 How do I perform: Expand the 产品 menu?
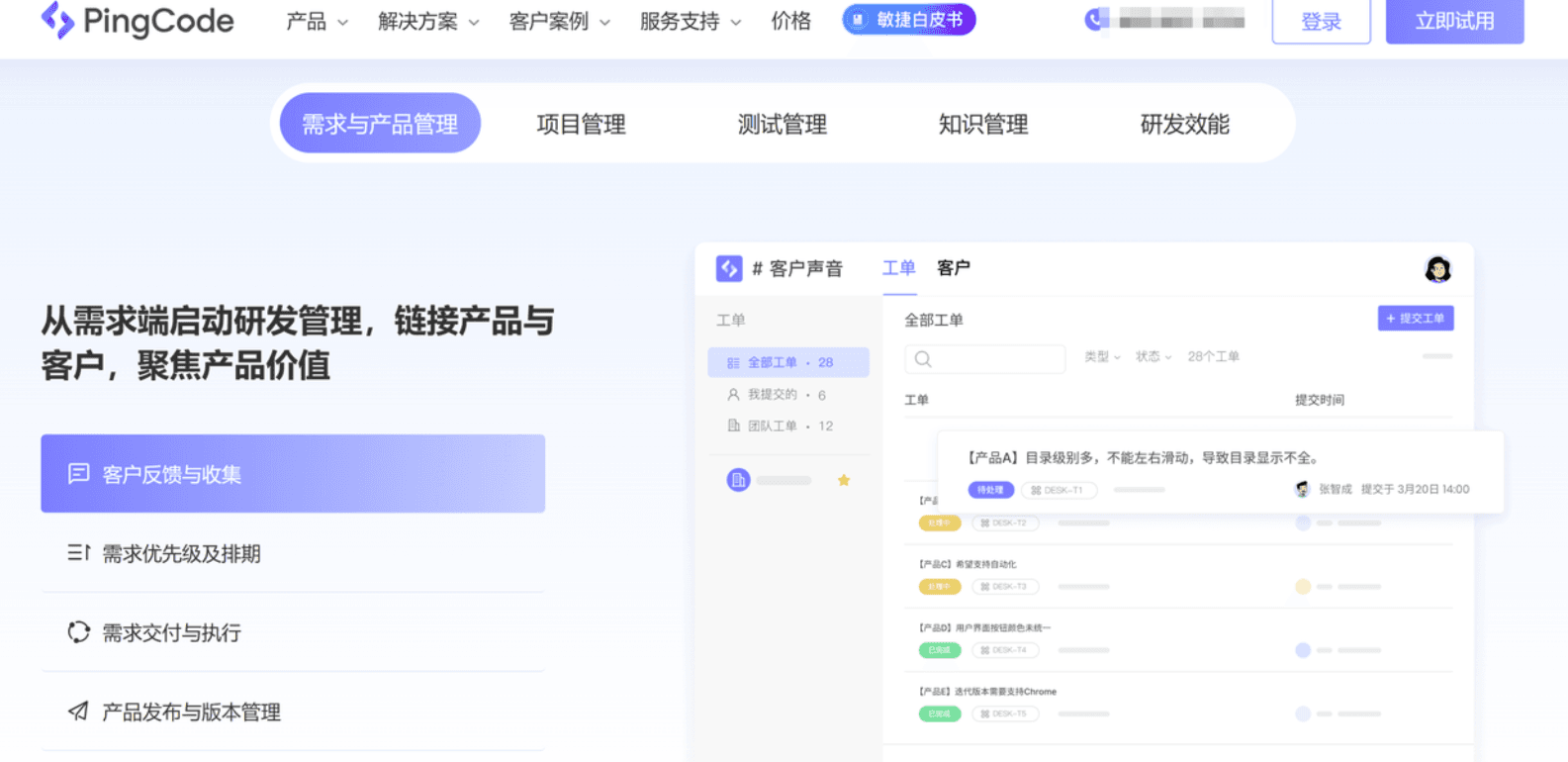pyautogui.click(x=317, y=21)
